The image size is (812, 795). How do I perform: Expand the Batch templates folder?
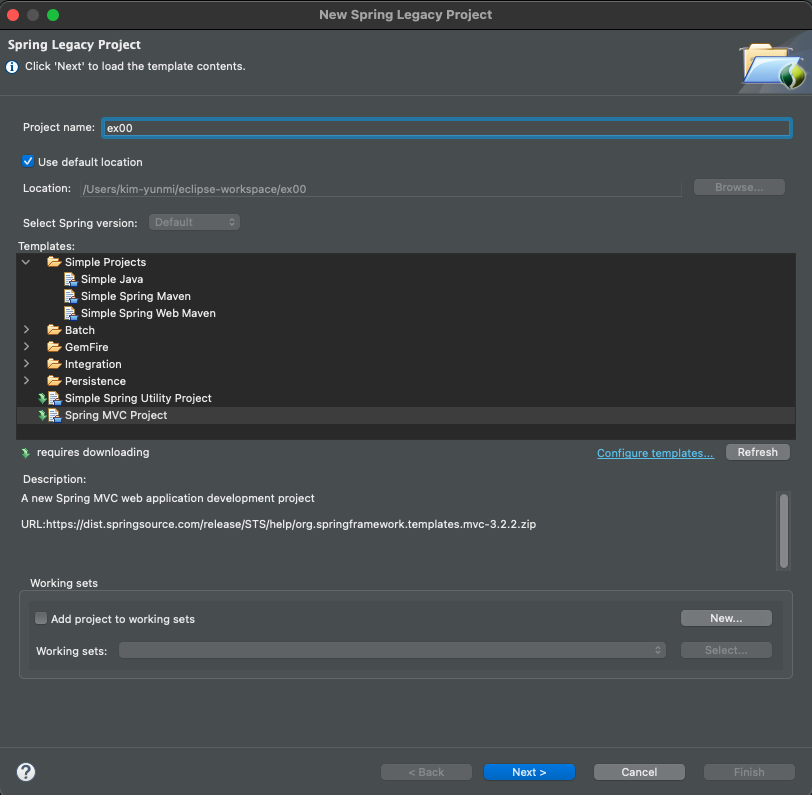pyautogui.click(x=26, y=330)
